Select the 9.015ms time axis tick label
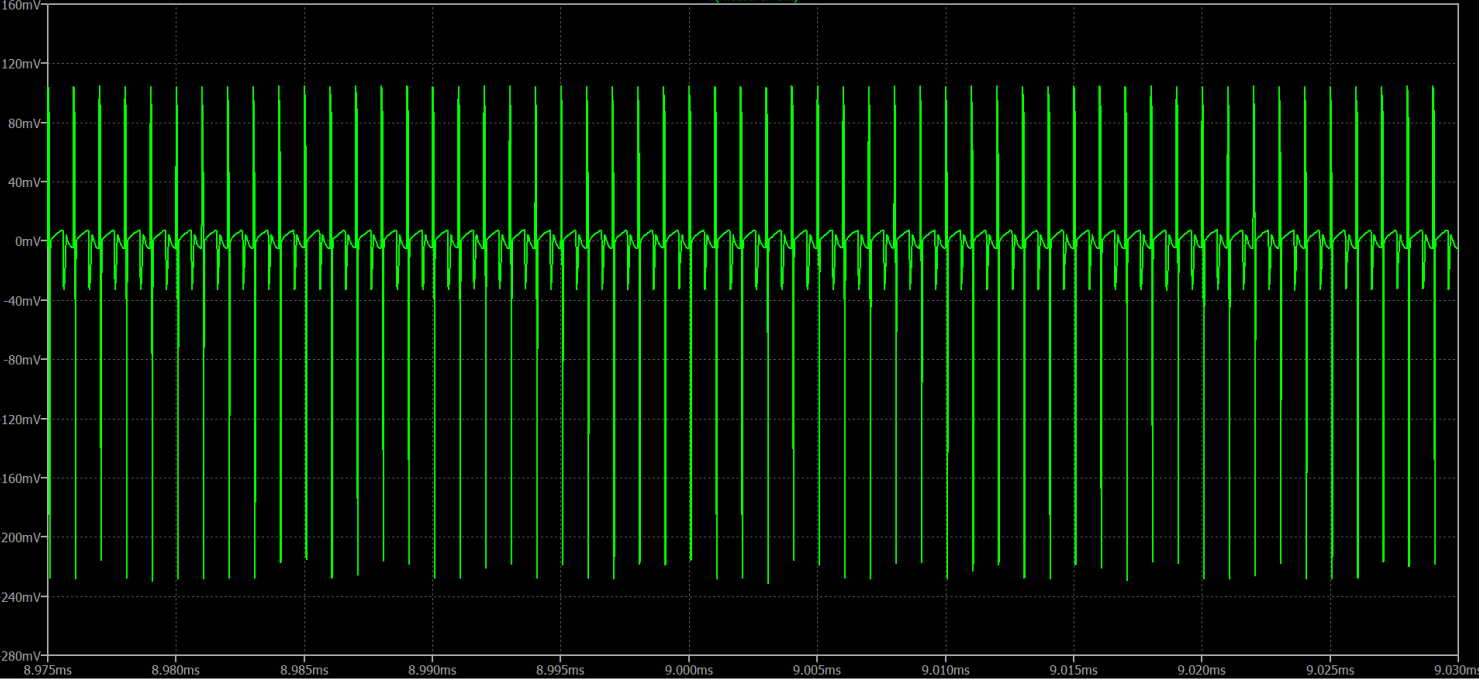Image resolution: width=1479 pixels, height=679 pixels. [1073, 669]
